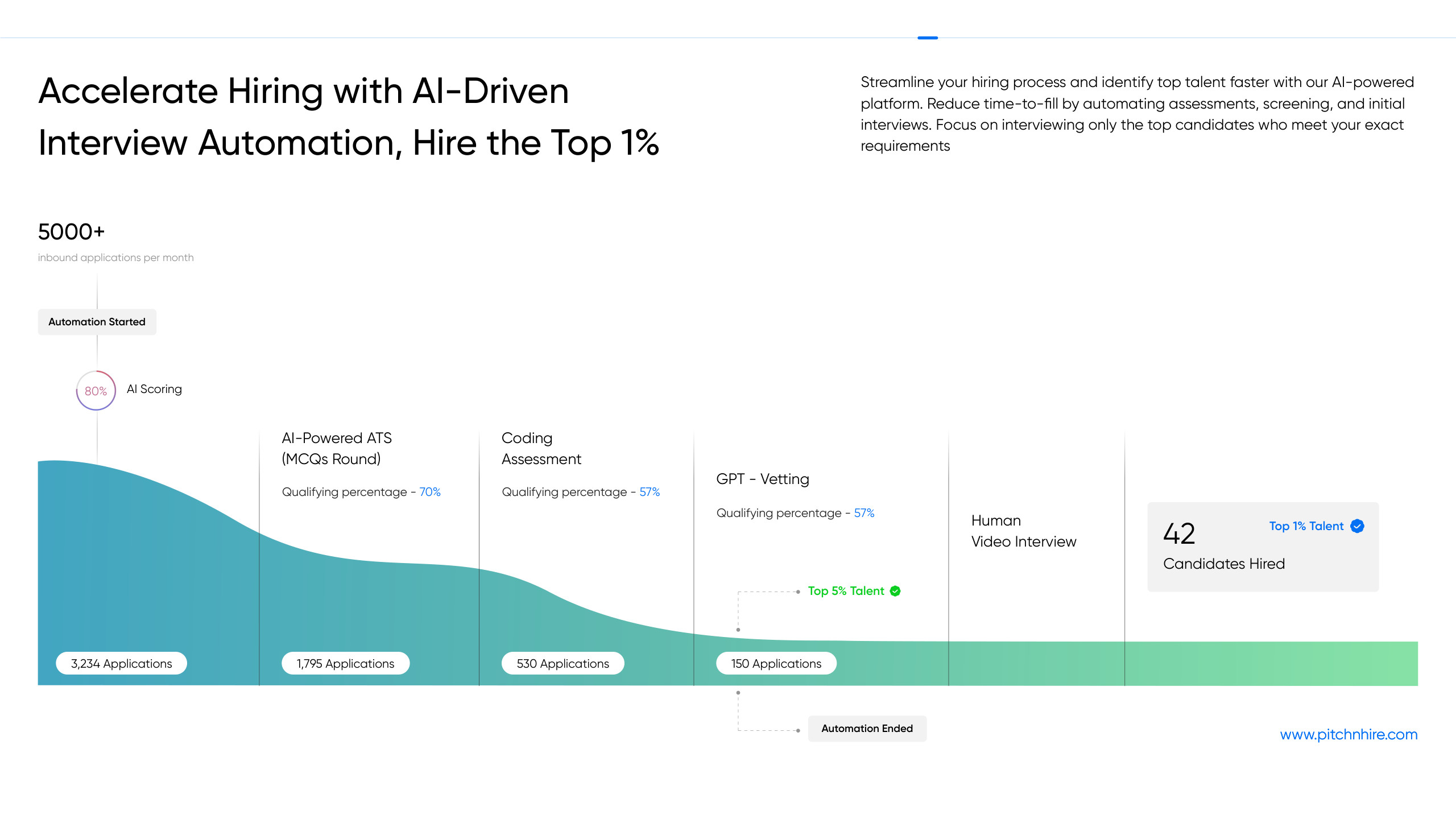The width and height of the screenshot is (1456, 819).
Task: Select the 530 Applications pill
Action: tap(563, 664)
